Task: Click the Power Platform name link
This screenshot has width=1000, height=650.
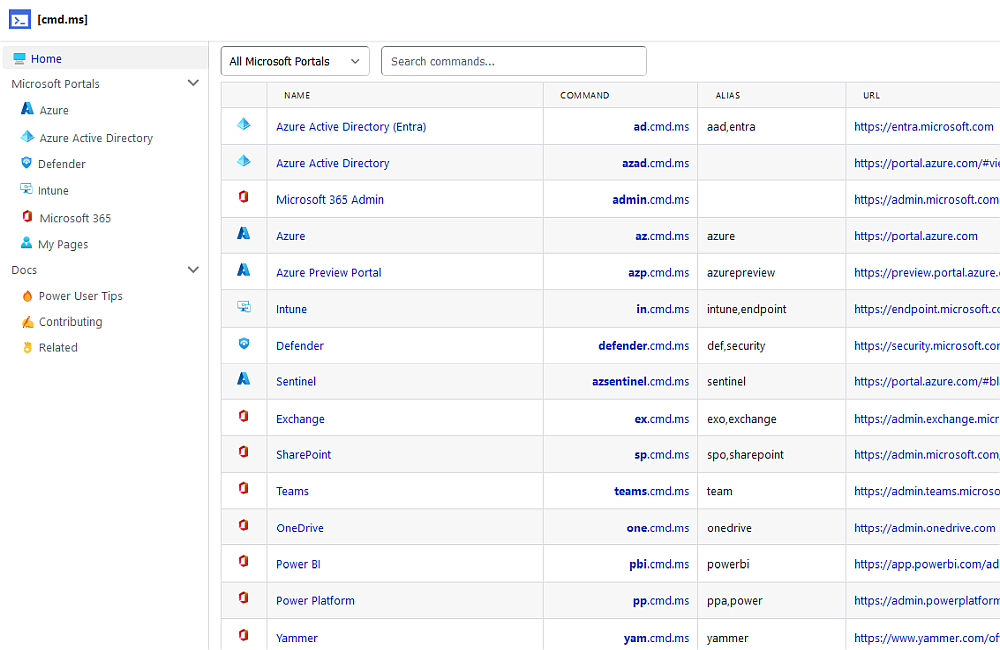Action: (315, 601)
